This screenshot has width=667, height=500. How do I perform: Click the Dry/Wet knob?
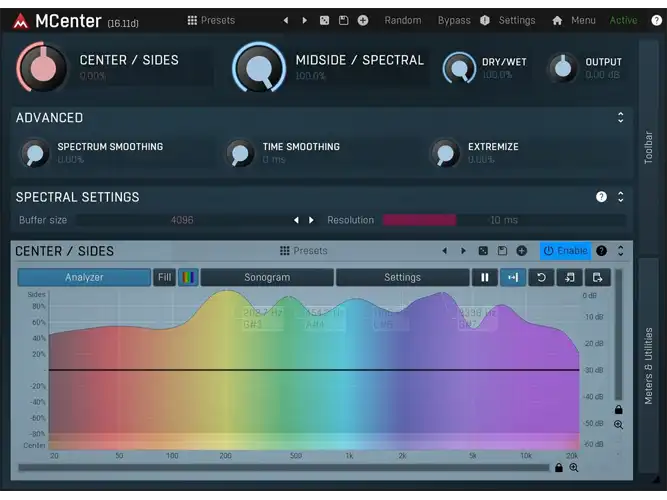tap(459, 68)
